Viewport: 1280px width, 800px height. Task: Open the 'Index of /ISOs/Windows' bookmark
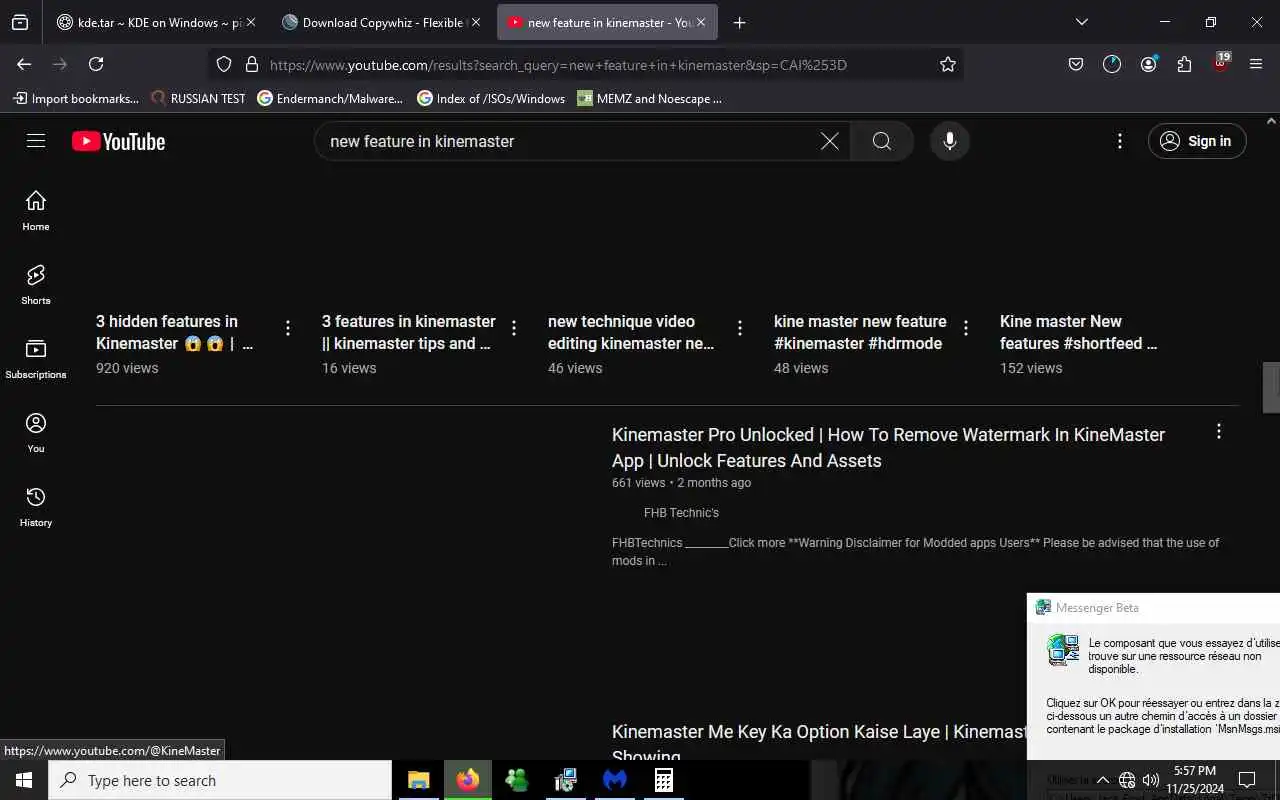pyautogui.click(x=491, y=98)
